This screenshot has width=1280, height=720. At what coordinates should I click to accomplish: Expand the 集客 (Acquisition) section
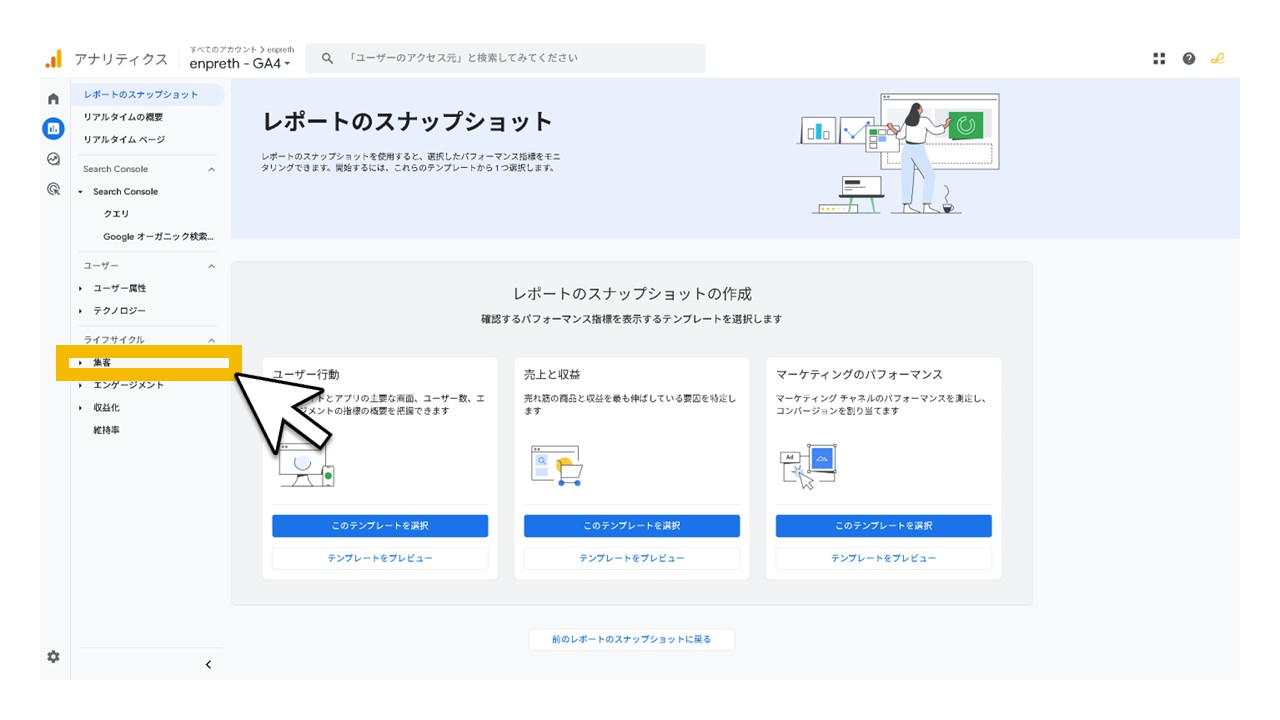[x=105, y=364]
